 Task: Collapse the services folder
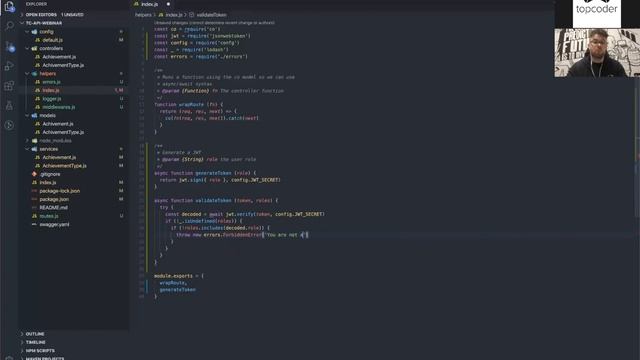[27, 149]
